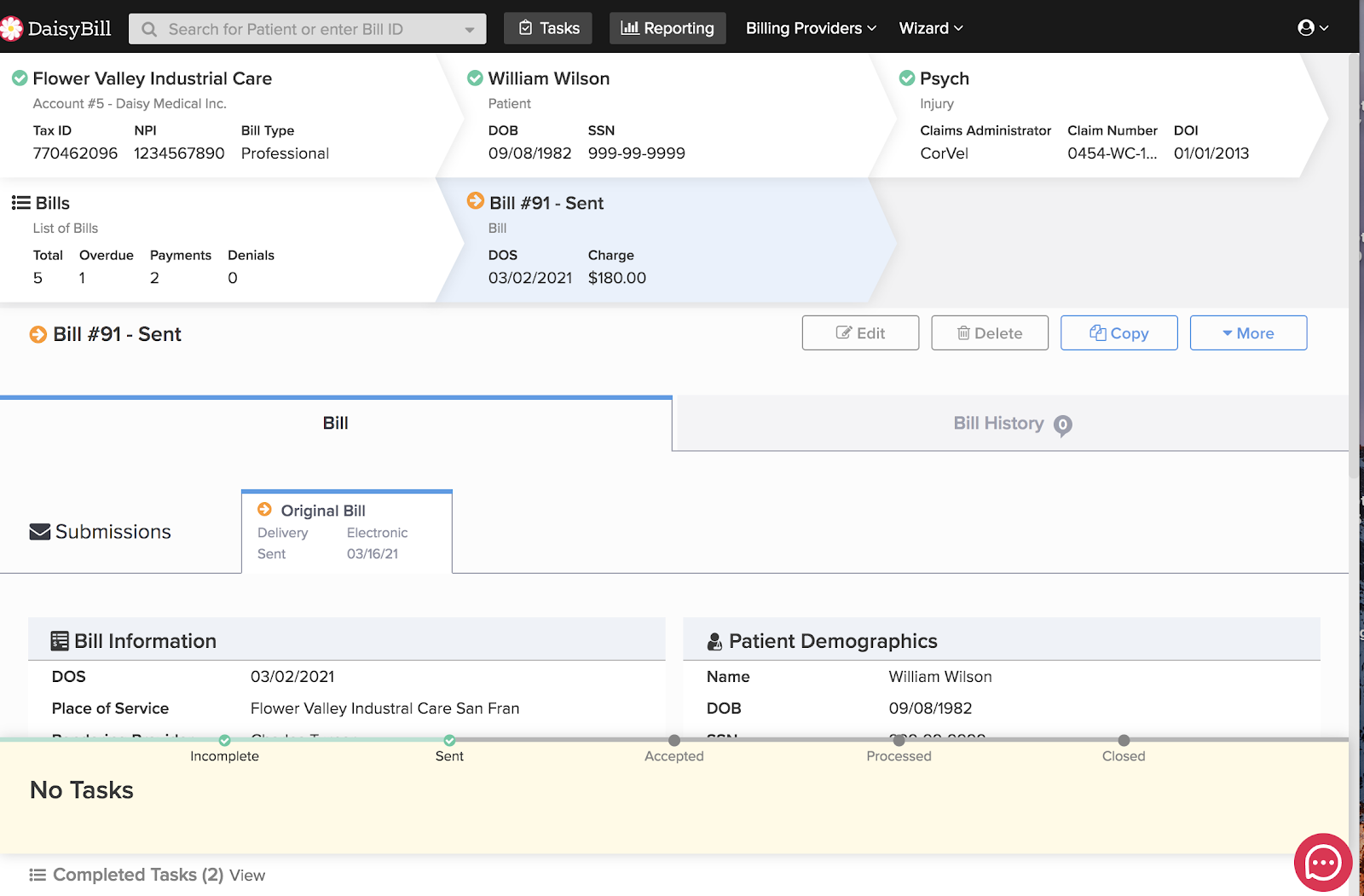This screenshot has width=1364, height=896.
Task: Click the Incomplete status marker
Action: (x=225, y=740)
